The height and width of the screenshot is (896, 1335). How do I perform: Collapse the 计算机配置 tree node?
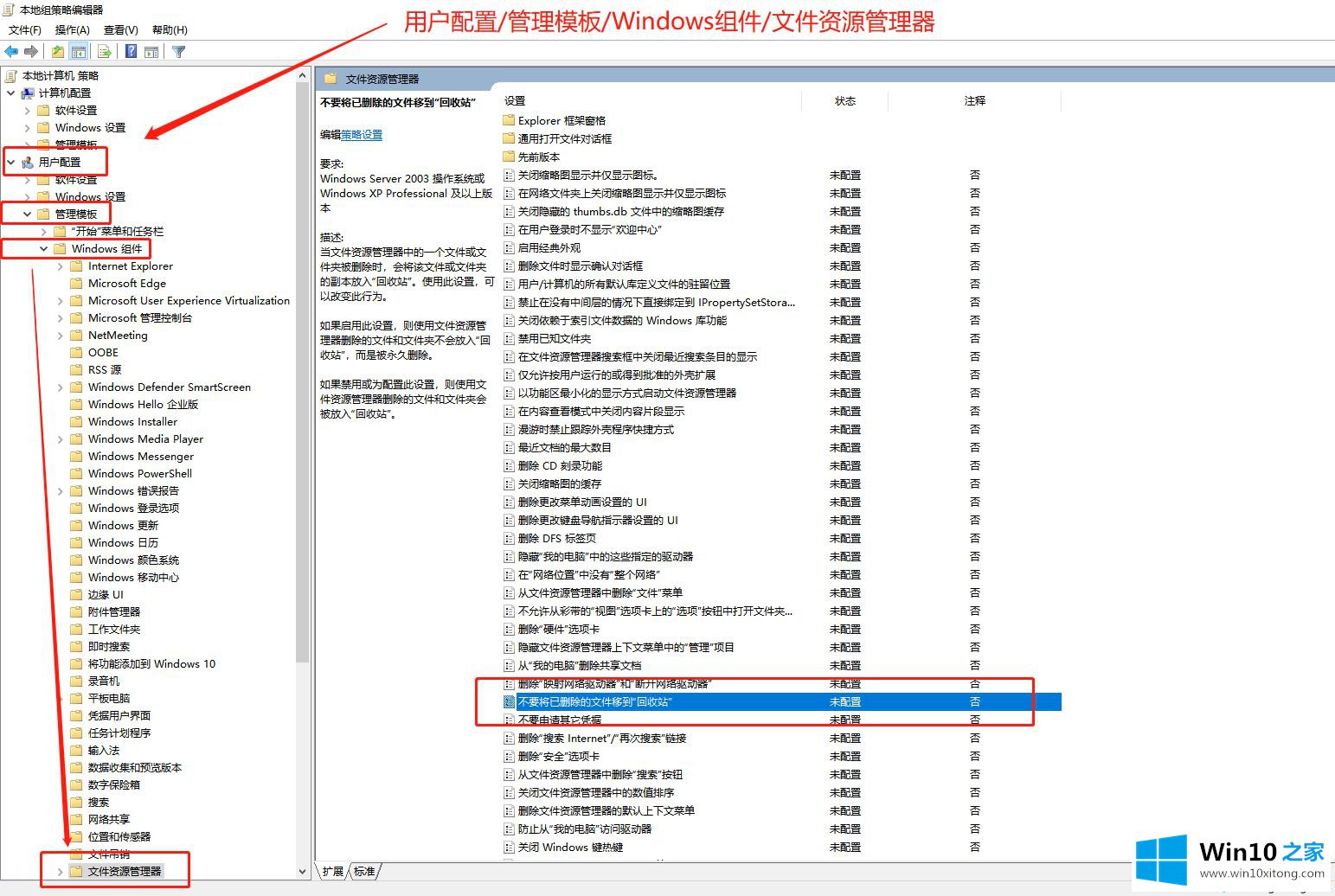[10, 93]
